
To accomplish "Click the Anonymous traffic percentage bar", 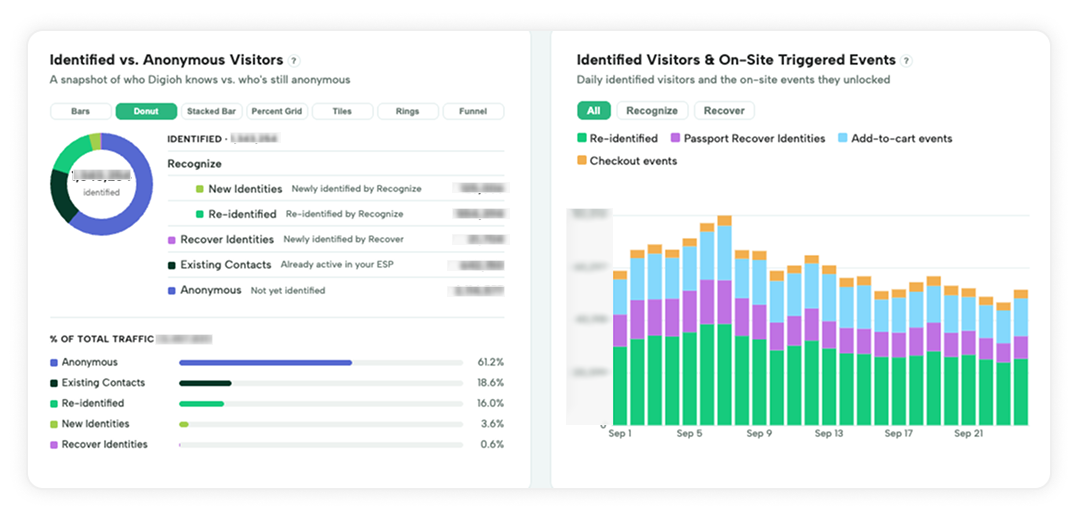I will (321, 362).
